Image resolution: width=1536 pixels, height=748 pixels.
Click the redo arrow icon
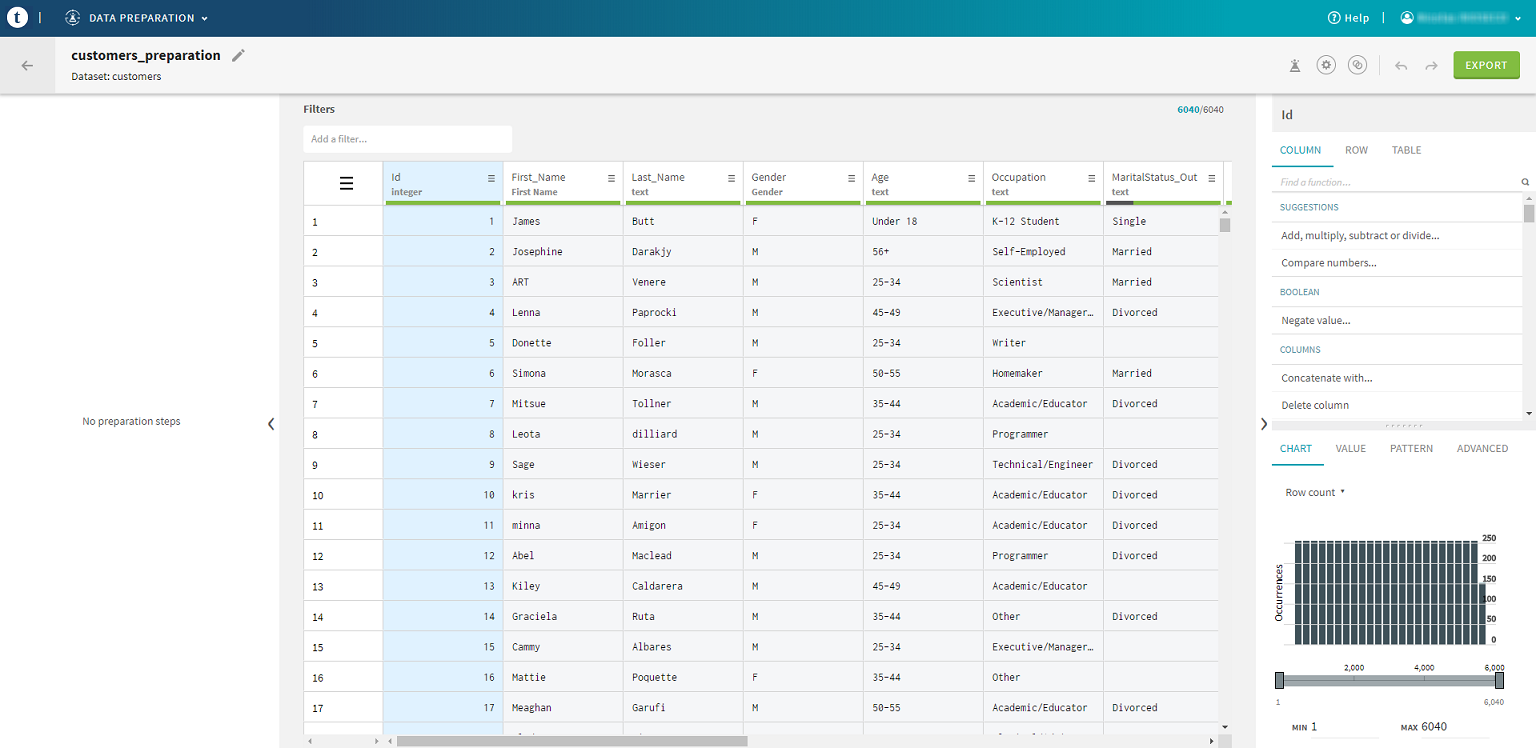[x=1431, y=65]
